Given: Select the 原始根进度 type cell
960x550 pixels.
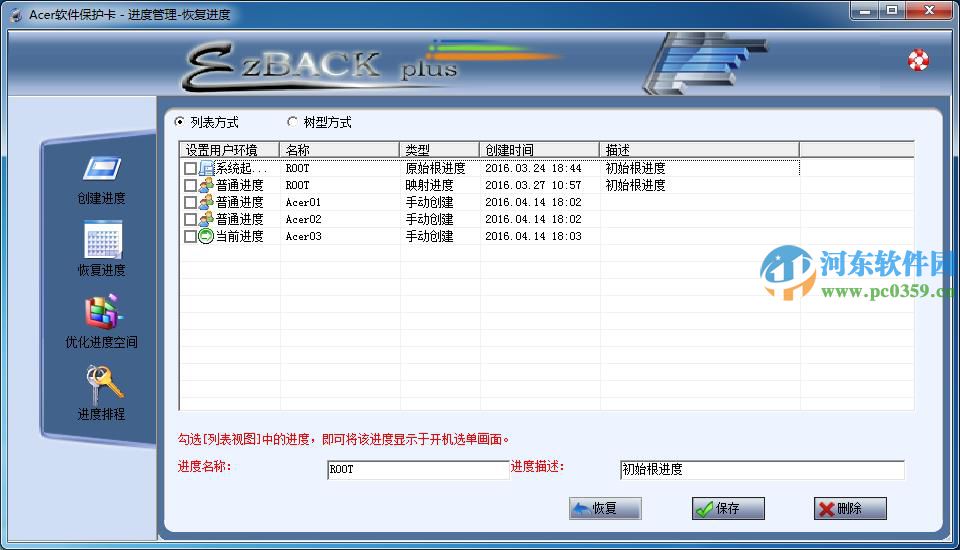Looking at the screenshot, I should (435, 168).
